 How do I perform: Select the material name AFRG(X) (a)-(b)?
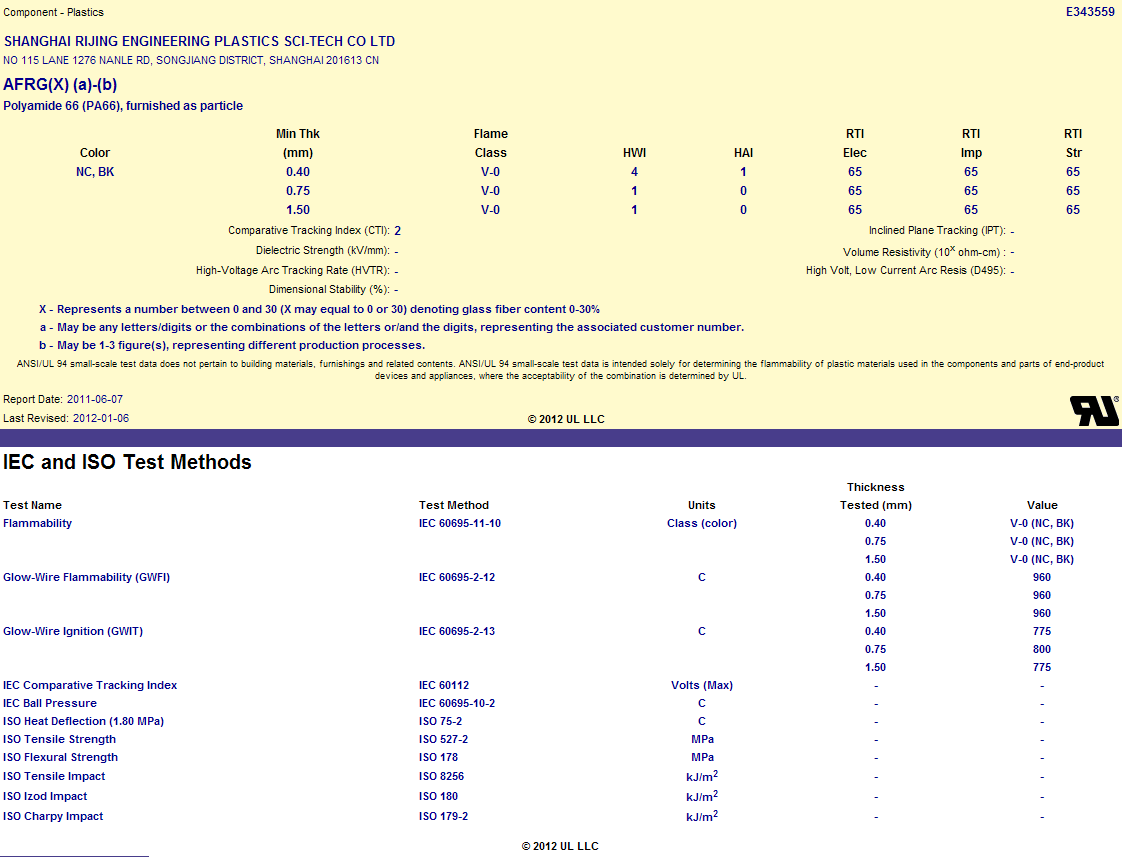[x=60, y=84]
